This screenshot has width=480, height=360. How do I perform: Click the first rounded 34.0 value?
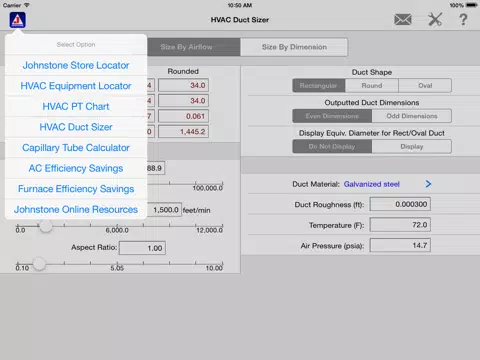click(x=183, y=85)
